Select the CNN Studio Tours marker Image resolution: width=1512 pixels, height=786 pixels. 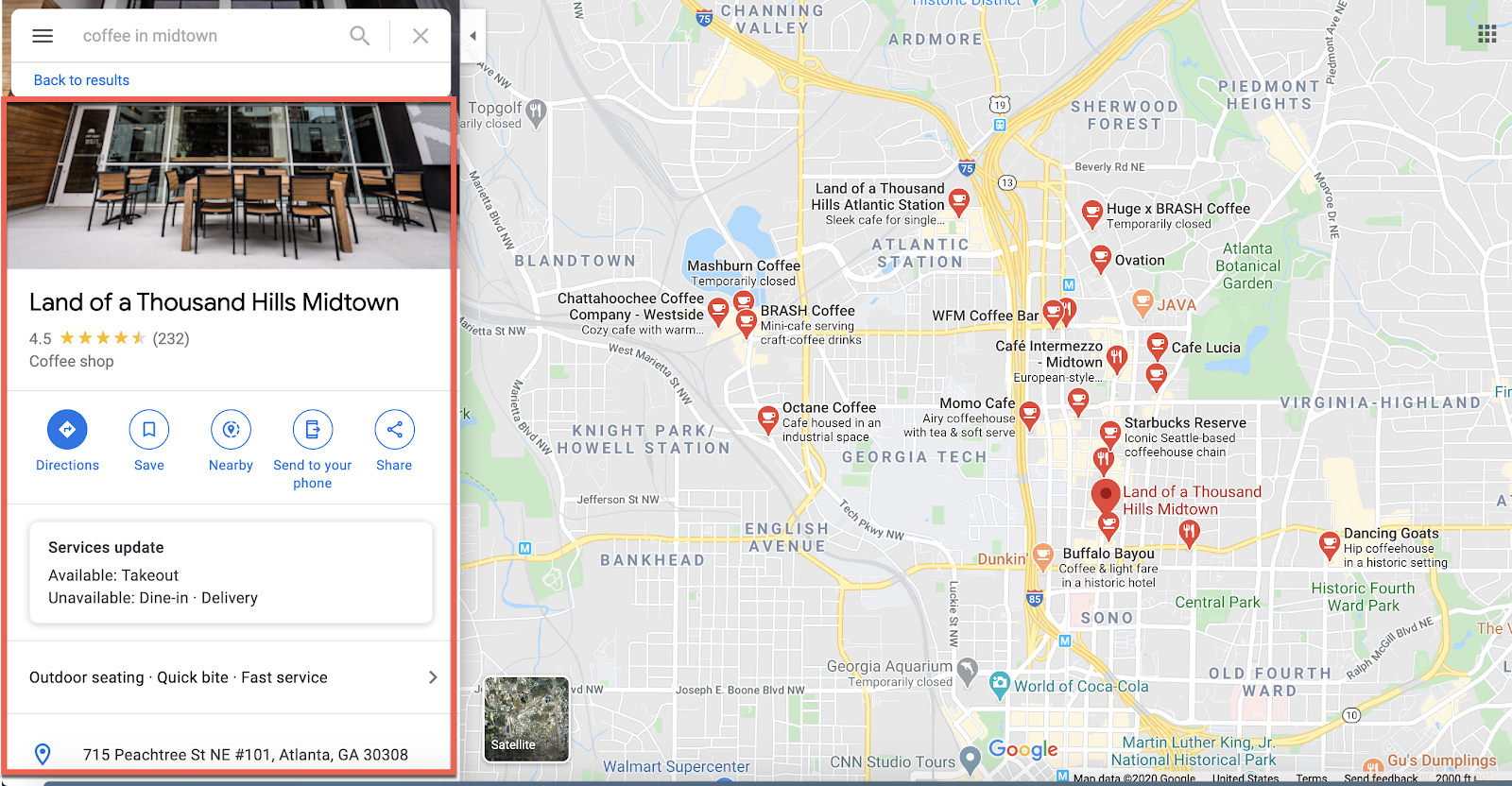(x=970, y=759)
